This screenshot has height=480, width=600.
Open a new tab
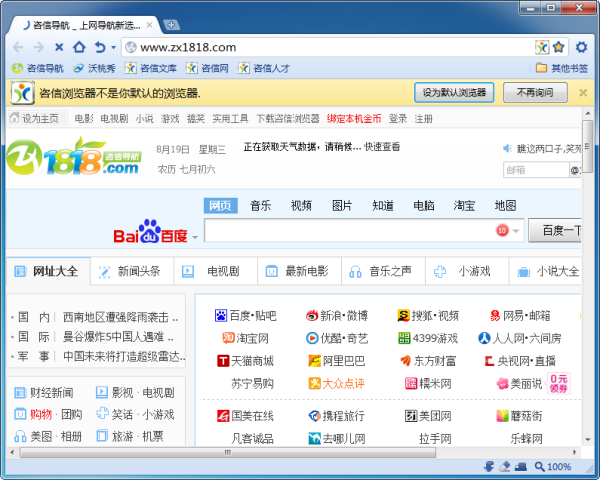coord(171,25)
